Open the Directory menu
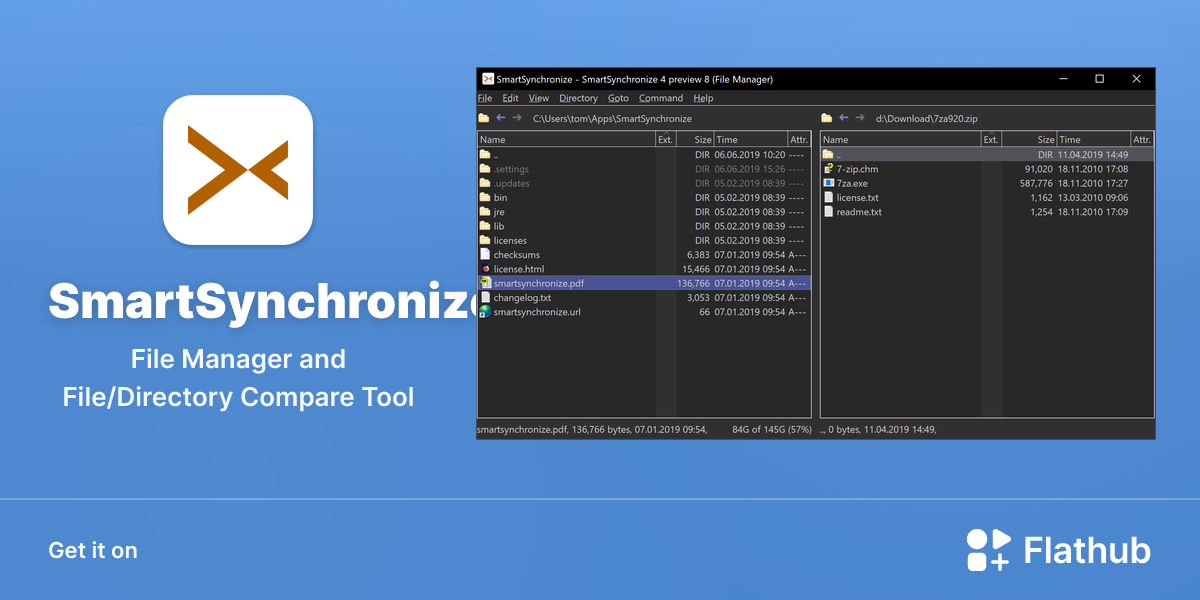Screen dimensions: 1200x600 [x=578, y=98]
